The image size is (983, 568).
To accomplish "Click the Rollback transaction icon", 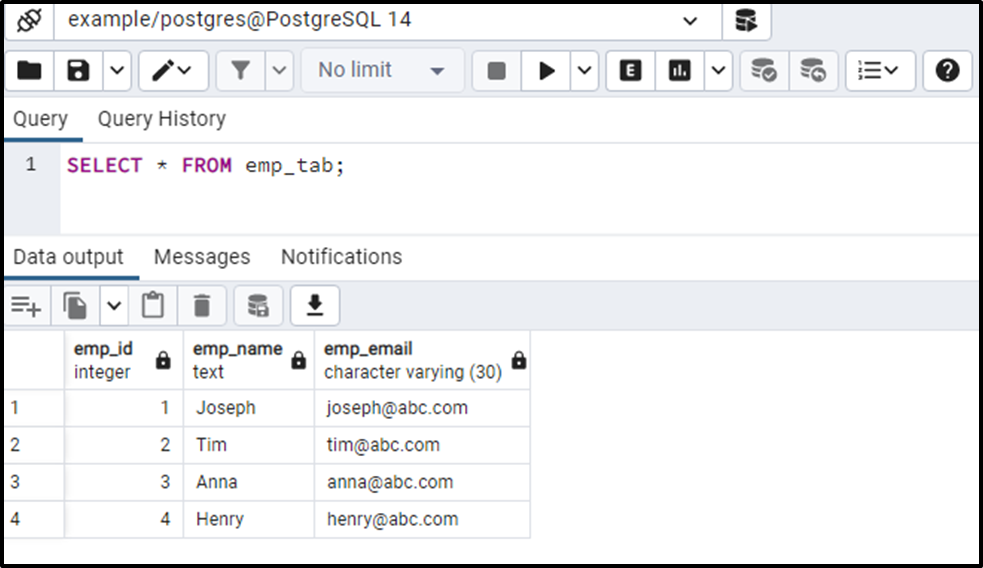I will pos(813,71).
